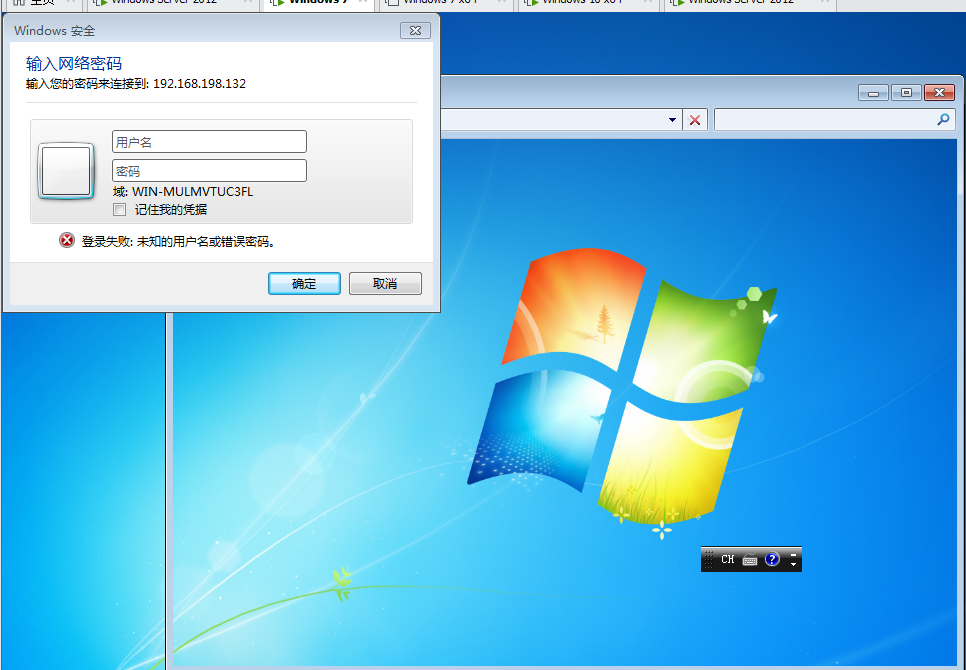The image size is (966, 670).
Task: Close the Windows 安全 dialog
Action: 415,30
